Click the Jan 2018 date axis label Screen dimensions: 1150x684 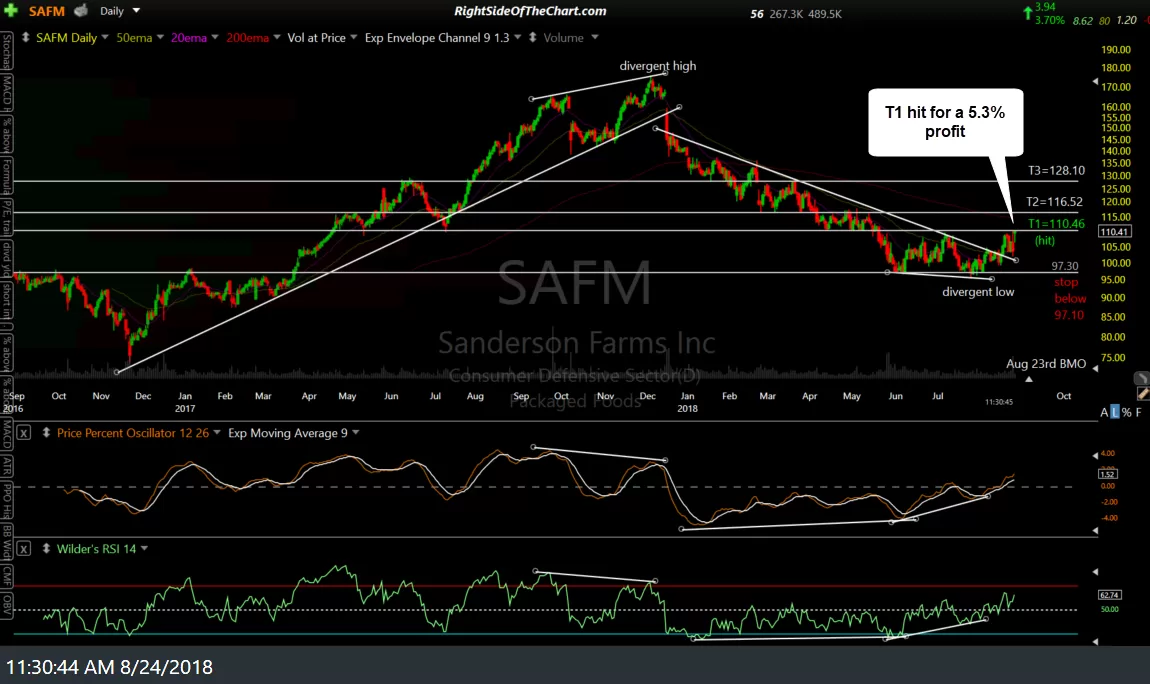[687, 402]
